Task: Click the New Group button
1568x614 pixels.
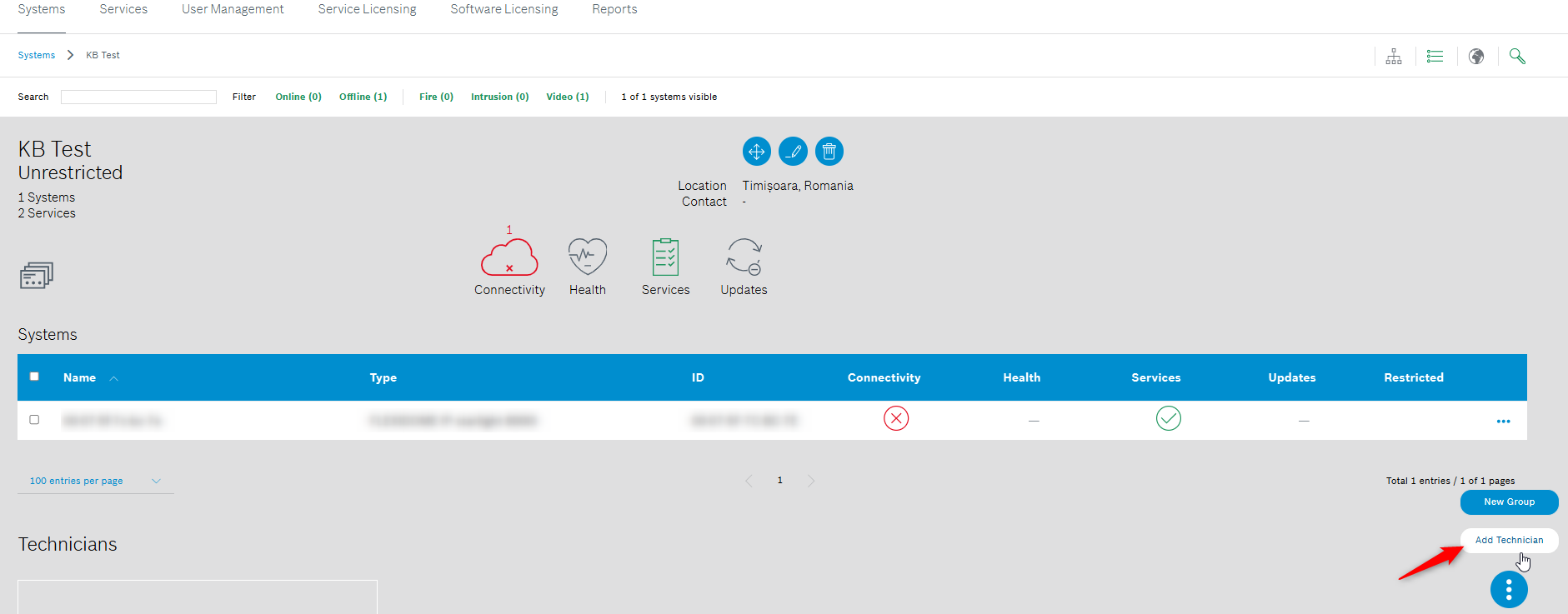Action: (1509, 502)
